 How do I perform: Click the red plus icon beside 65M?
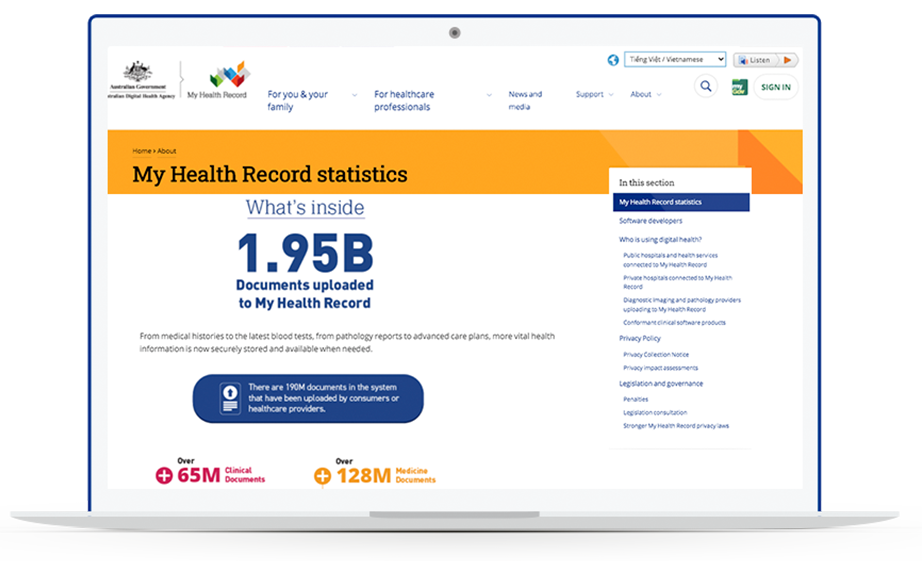point(164,475)
